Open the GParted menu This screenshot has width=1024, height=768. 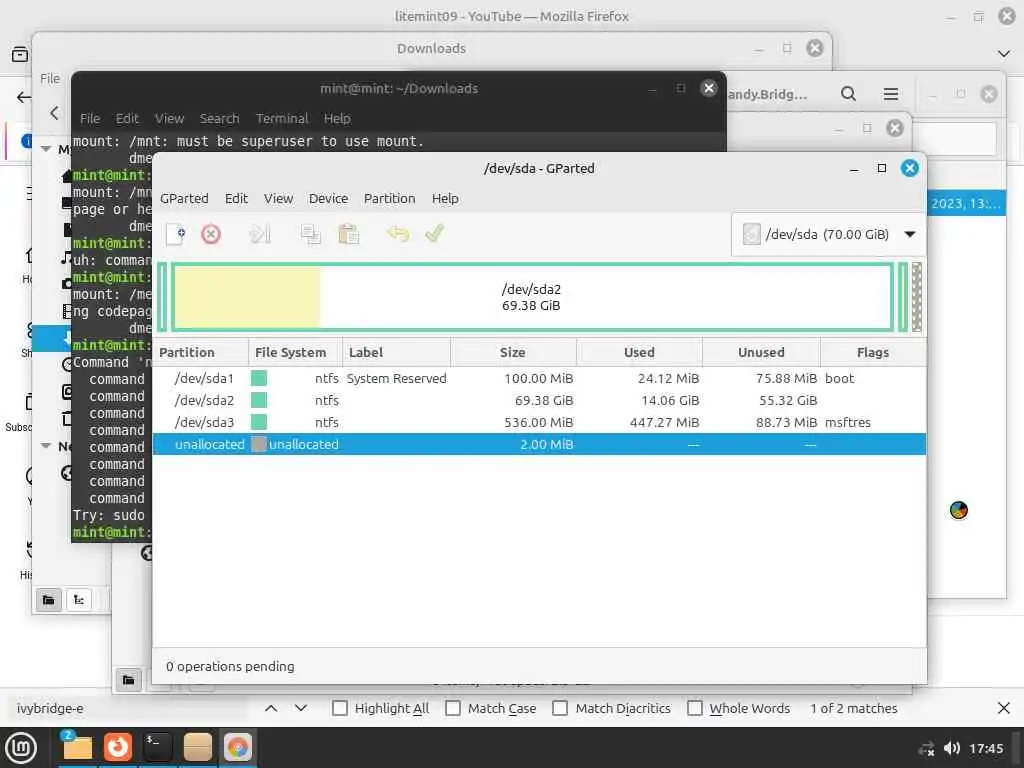(x=184, y=199)
